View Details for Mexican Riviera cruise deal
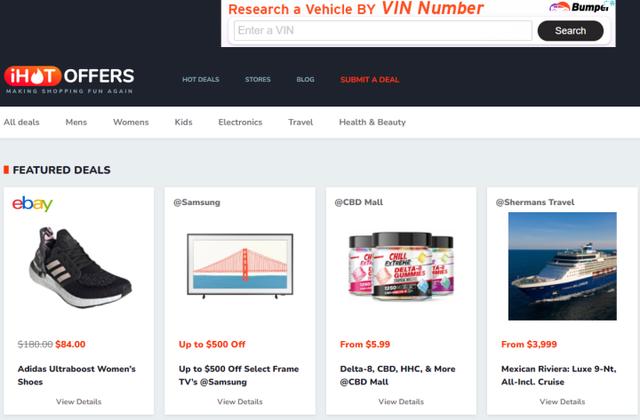Image resolution: width=640 pixels, height=420 pixels. pyautogui.click(x=562, y=402)
